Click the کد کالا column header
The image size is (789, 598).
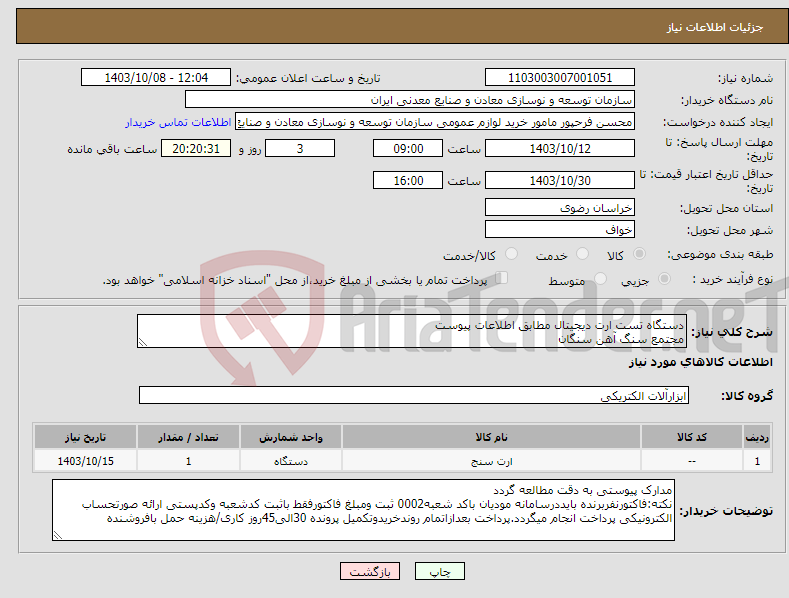(692, 437)
